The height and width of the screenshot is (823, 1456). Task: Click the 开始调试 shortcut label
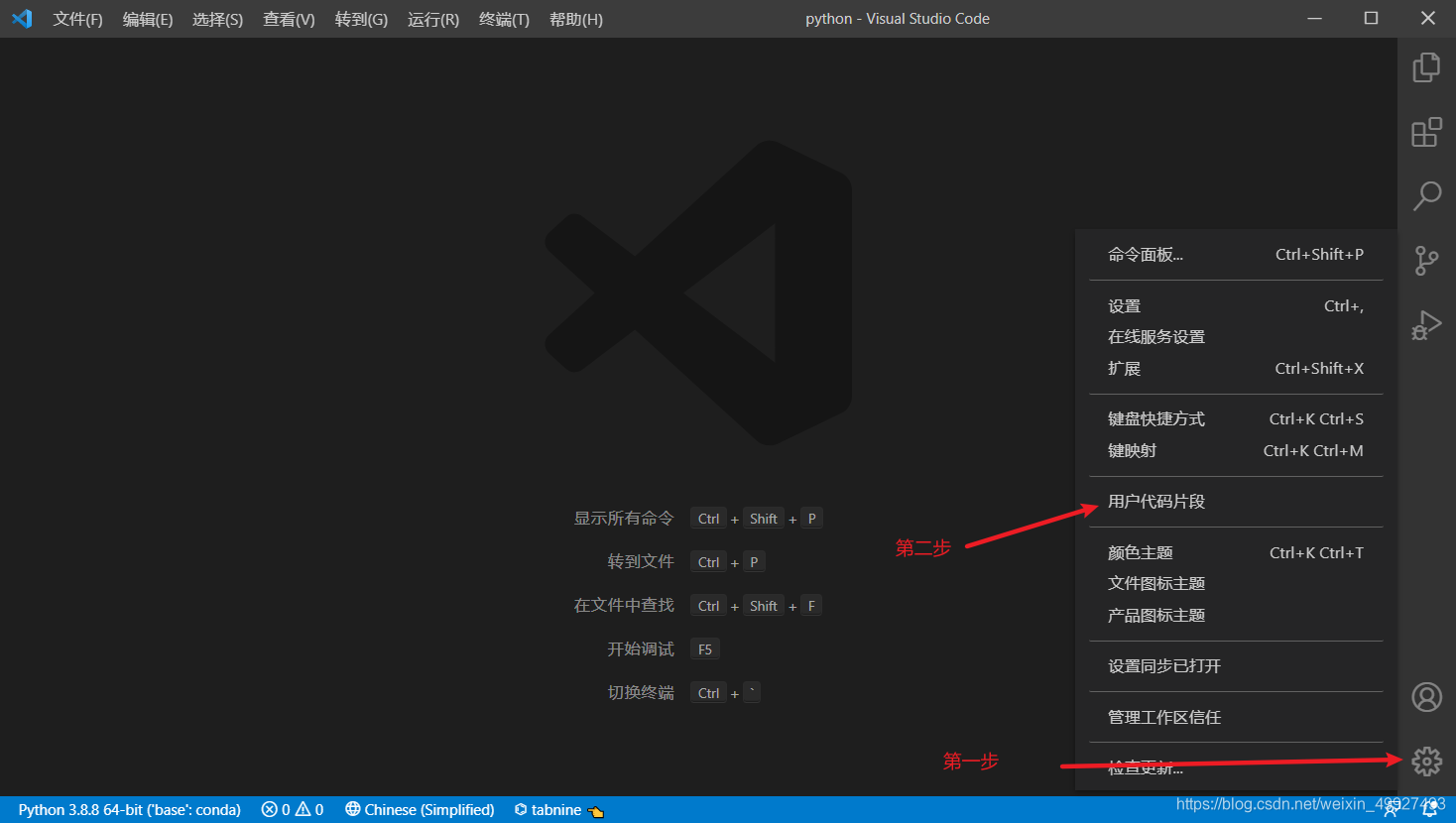(641, 649)
